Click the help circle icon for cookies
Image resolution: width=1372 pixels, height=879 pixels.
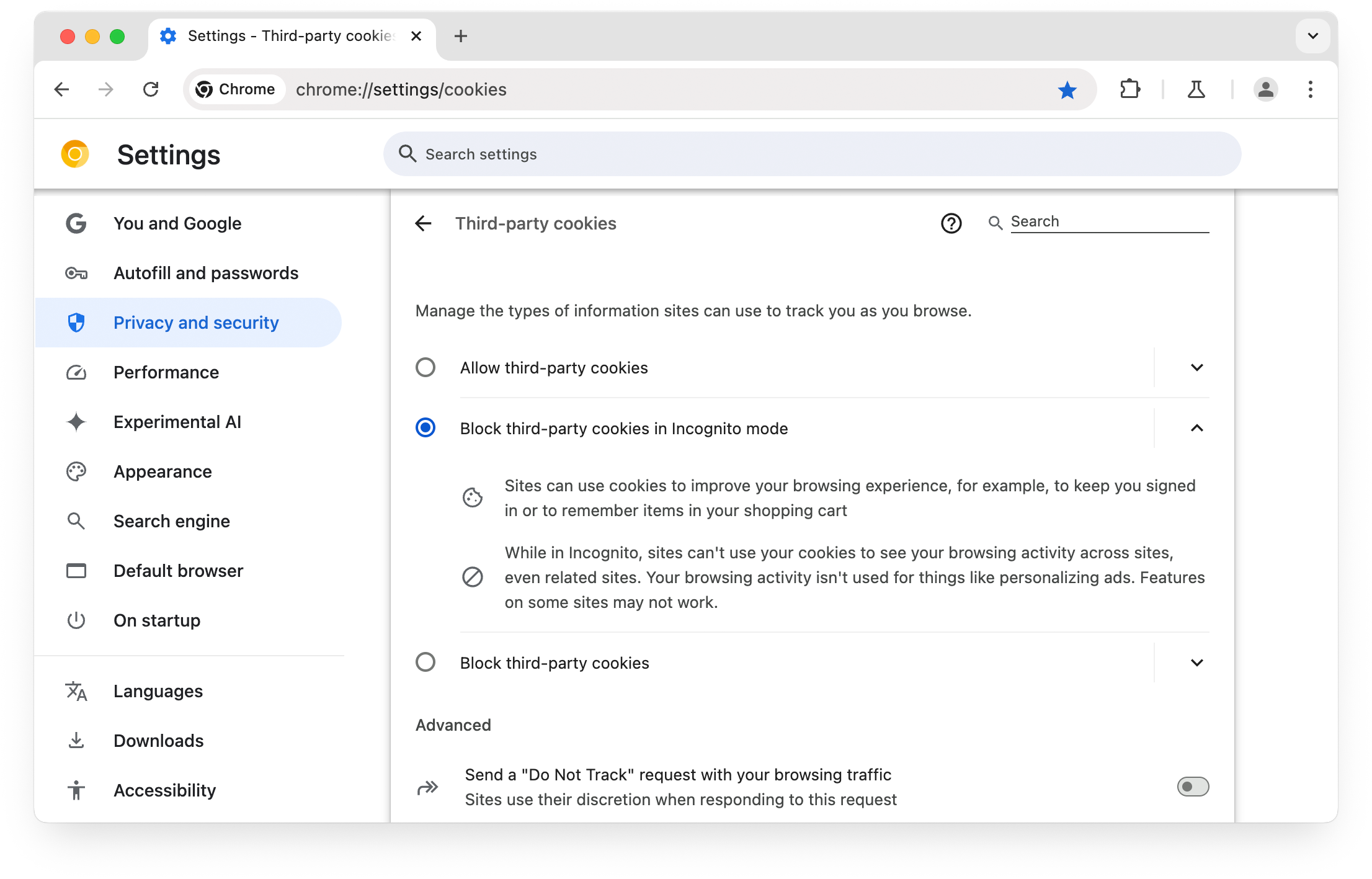coord(951,222)
